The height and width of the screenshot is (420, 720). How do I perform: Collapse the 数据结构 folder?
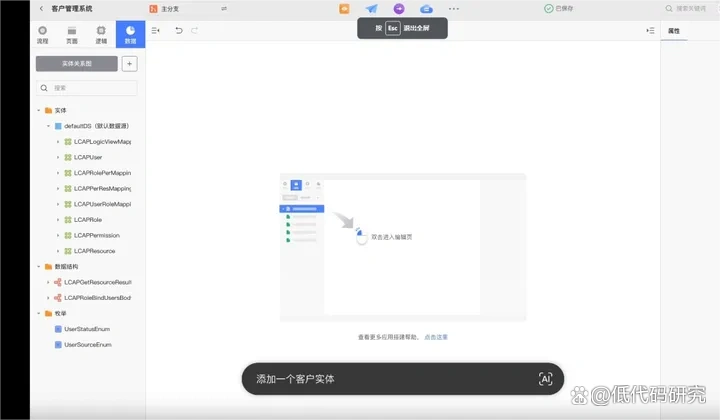(39, 266)
